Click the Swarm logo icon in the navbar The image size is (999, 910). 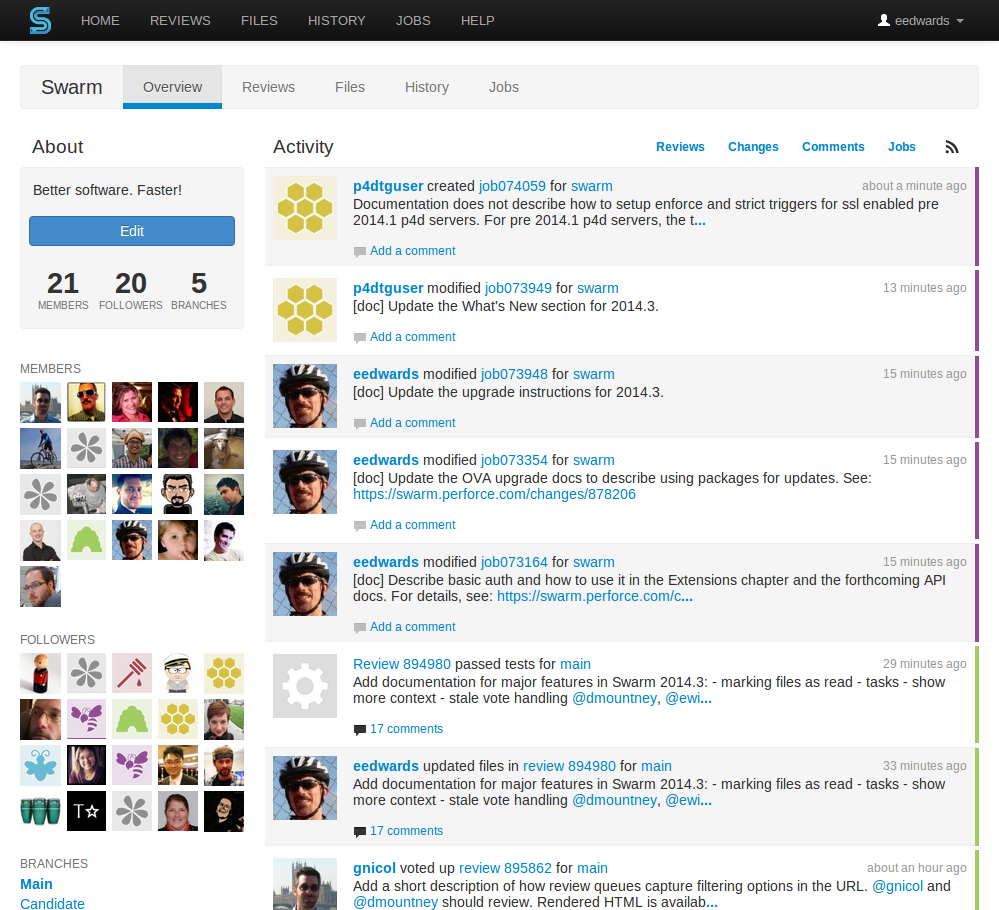tap(40, 20)
